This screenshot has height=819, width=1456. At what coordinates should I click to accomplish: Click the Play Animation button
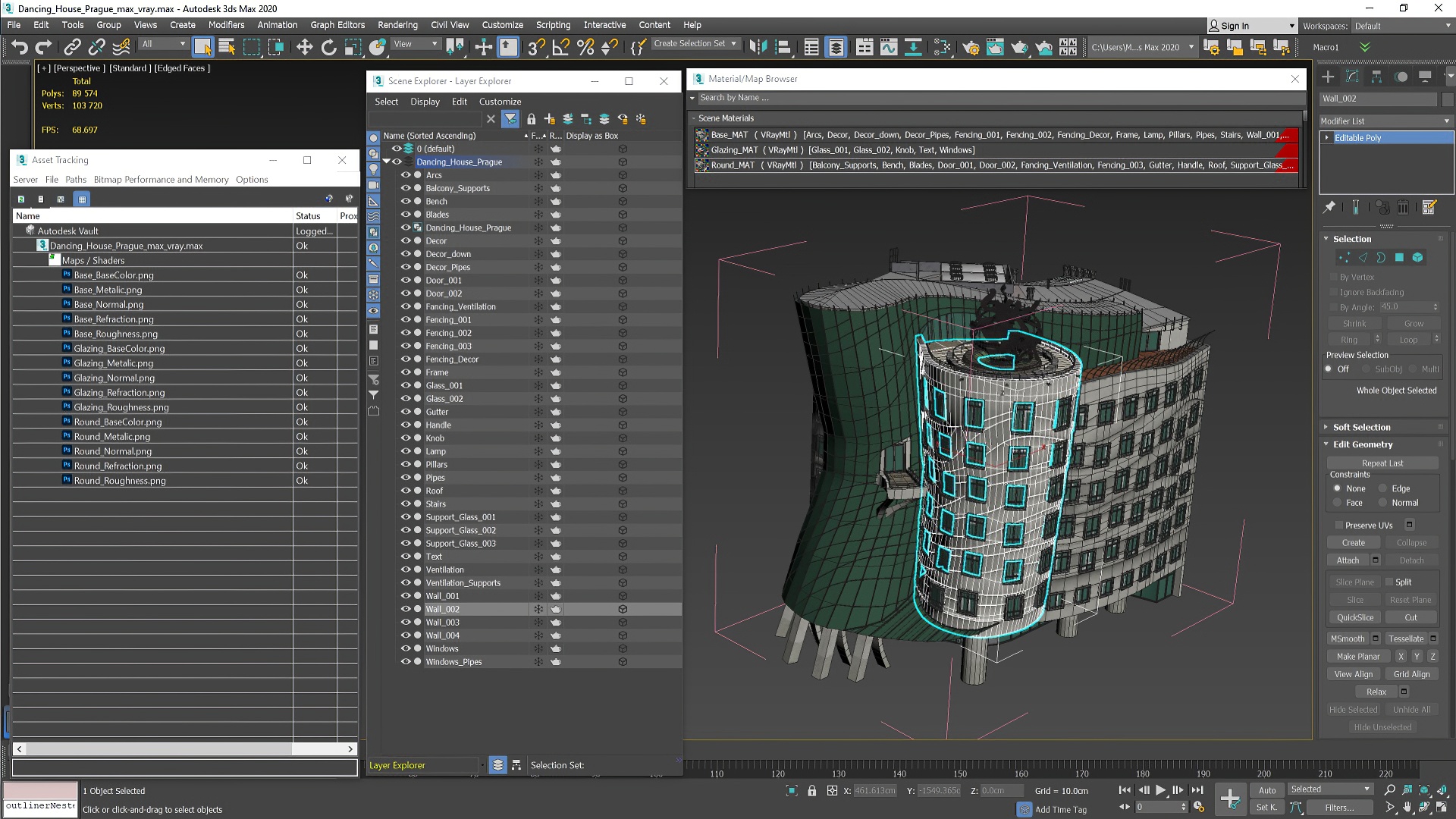[x=1160, y=790]
